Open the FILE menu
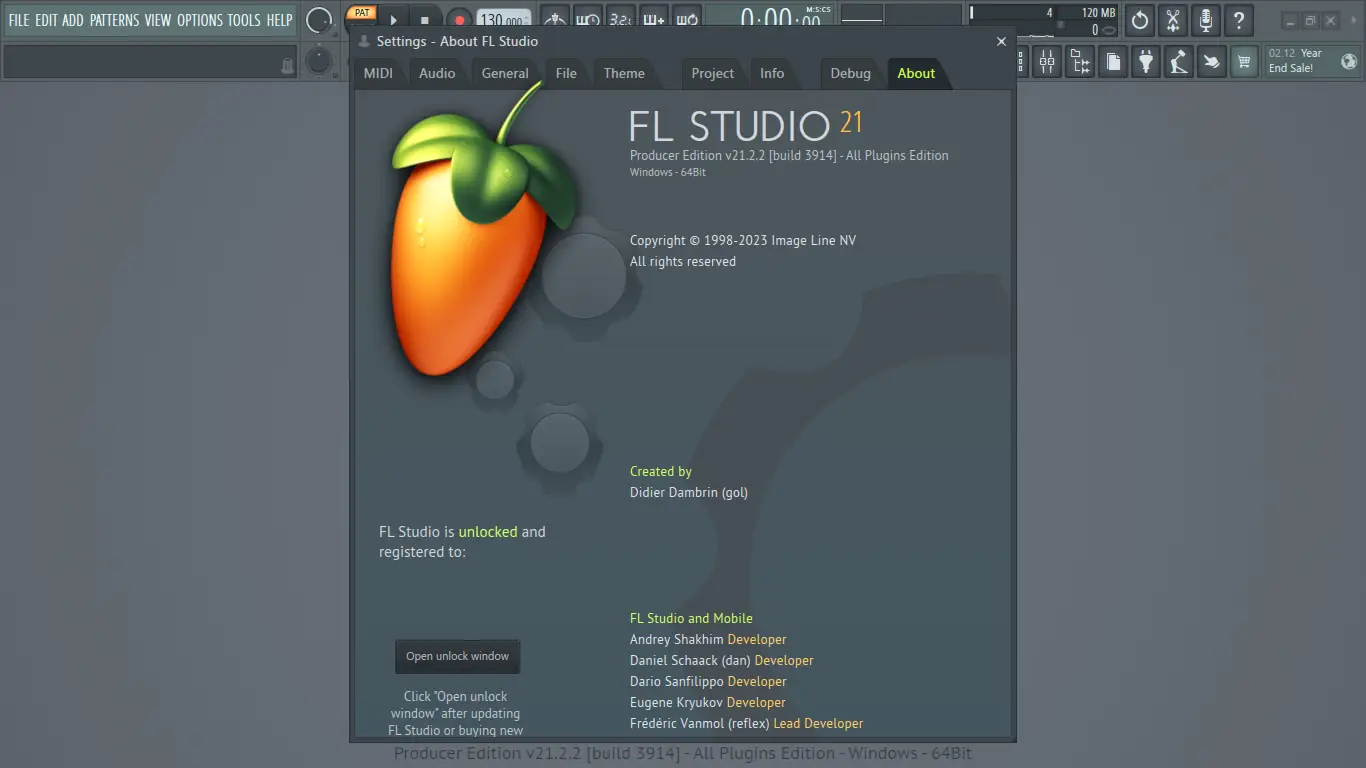Image resolution: width=1366 pixels, height=768 pixels. pos(19,20)
